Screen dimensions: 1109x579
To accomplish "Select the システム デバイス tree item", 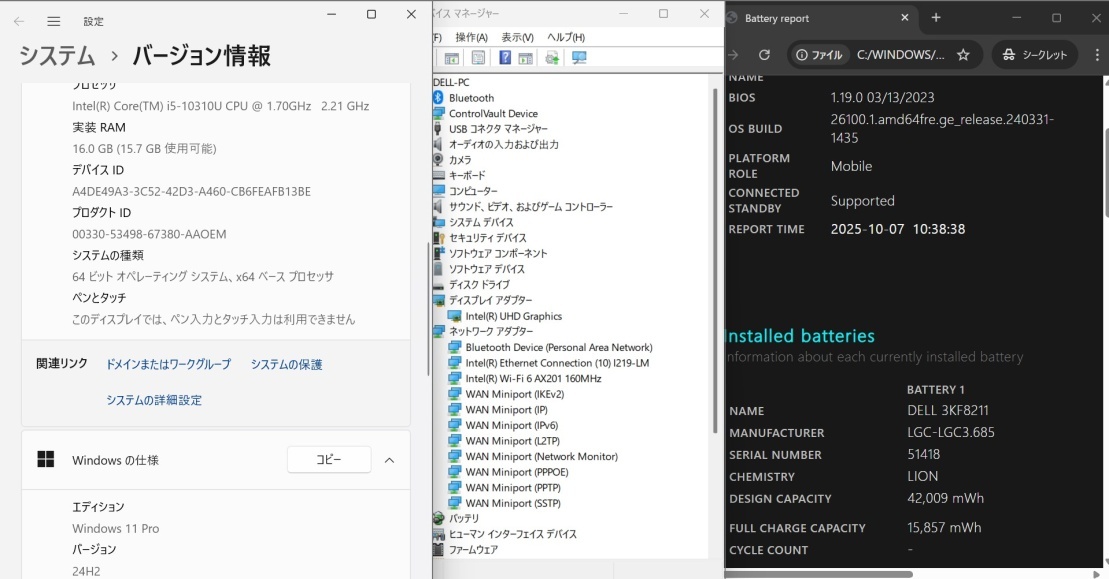I will [x=481, y=222].
